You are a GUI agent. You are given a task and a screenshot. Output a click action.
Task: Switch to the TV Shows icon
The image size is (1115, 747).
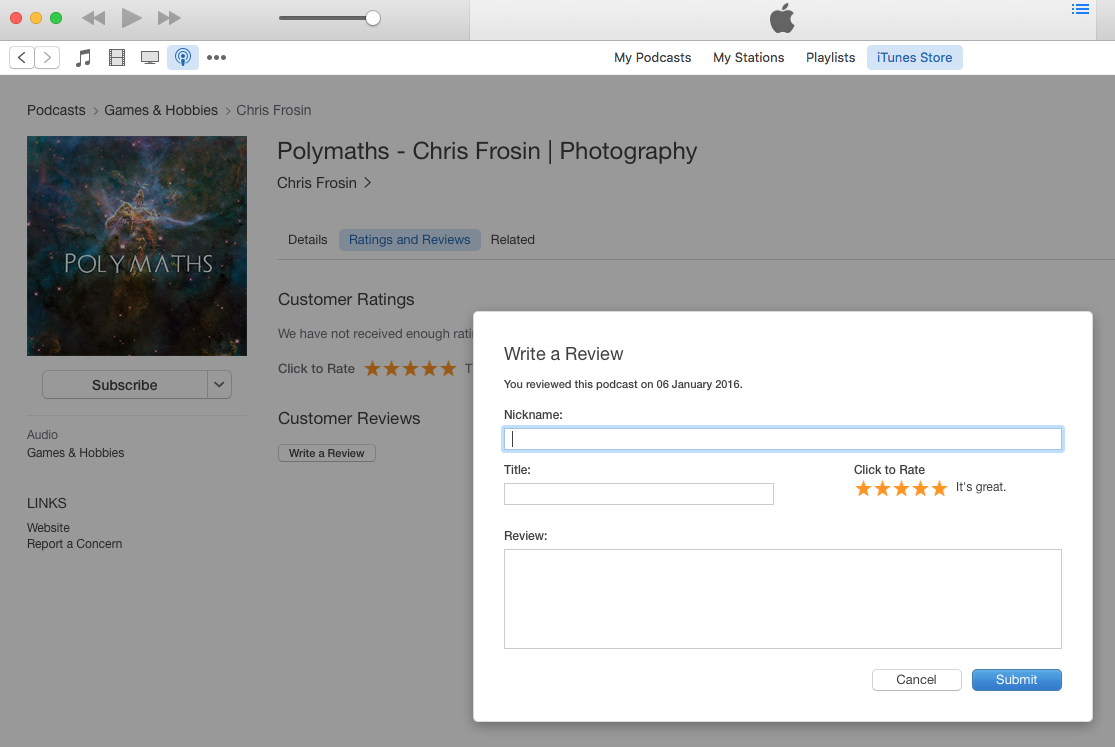pos(150,58)
